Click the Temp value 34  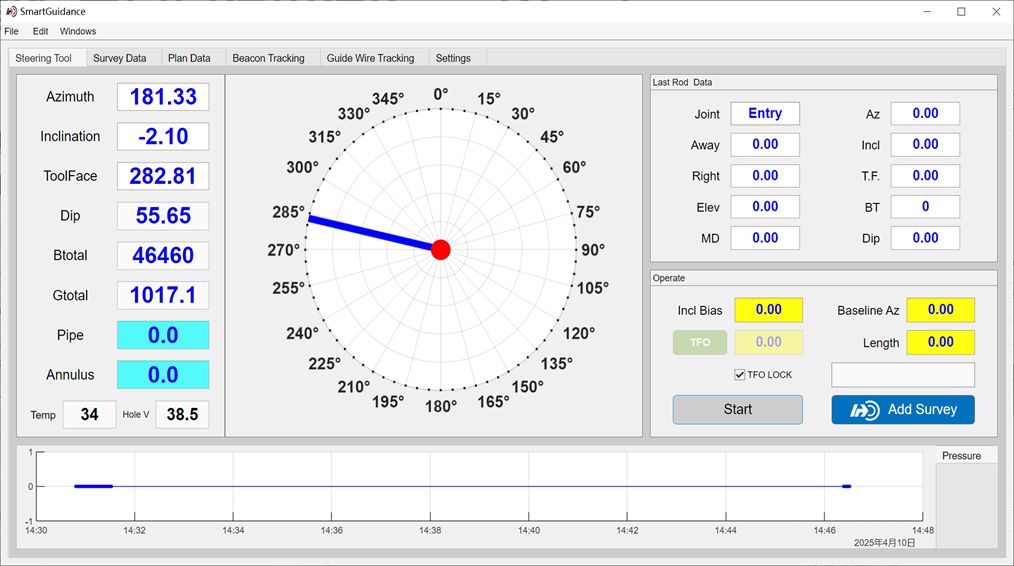pyautogui.click(x=89, y=415)
